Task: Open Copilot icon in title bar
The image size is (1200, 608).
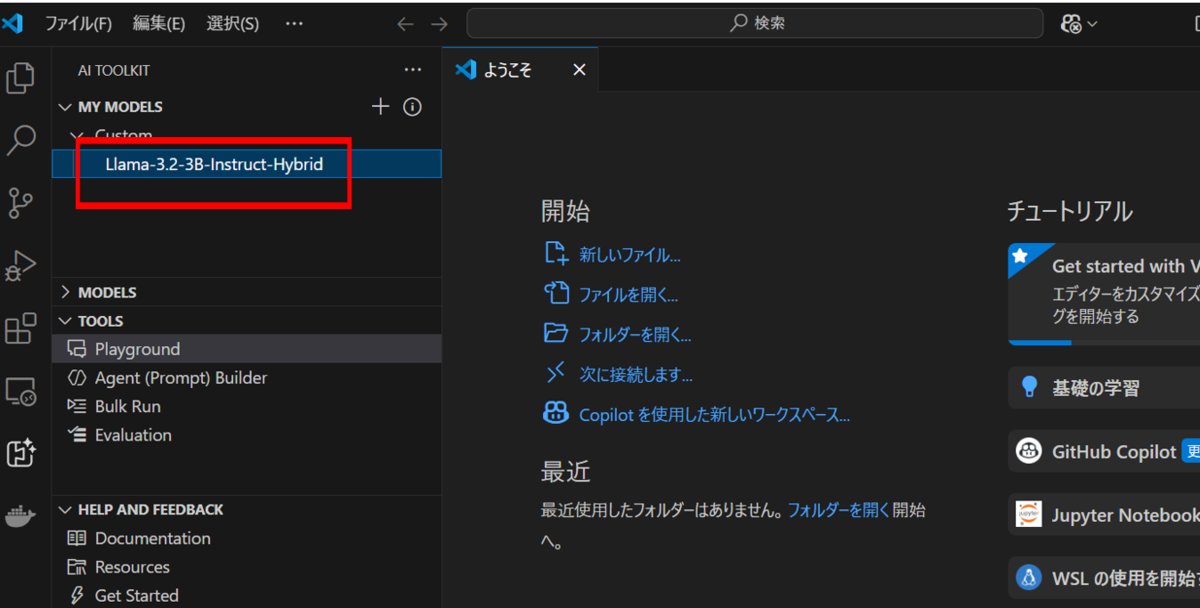Action: point(1072,24)
